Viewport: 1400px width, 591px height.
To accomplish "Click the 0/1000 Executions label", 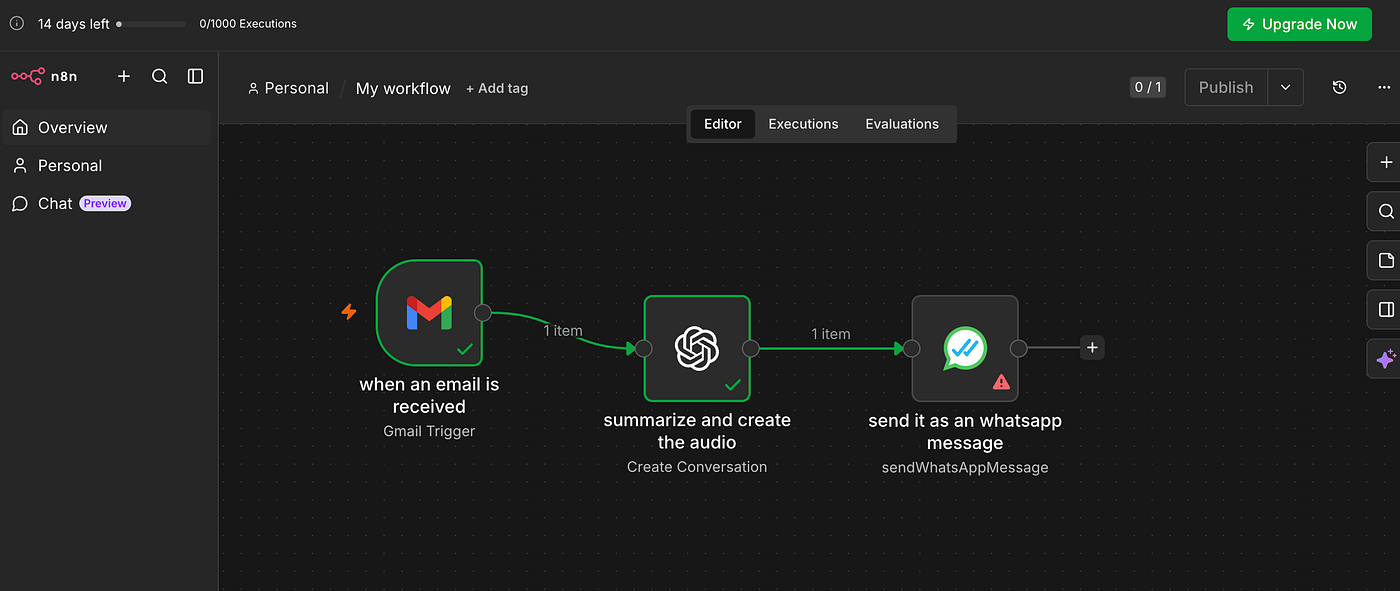I will tap(248, 24).
